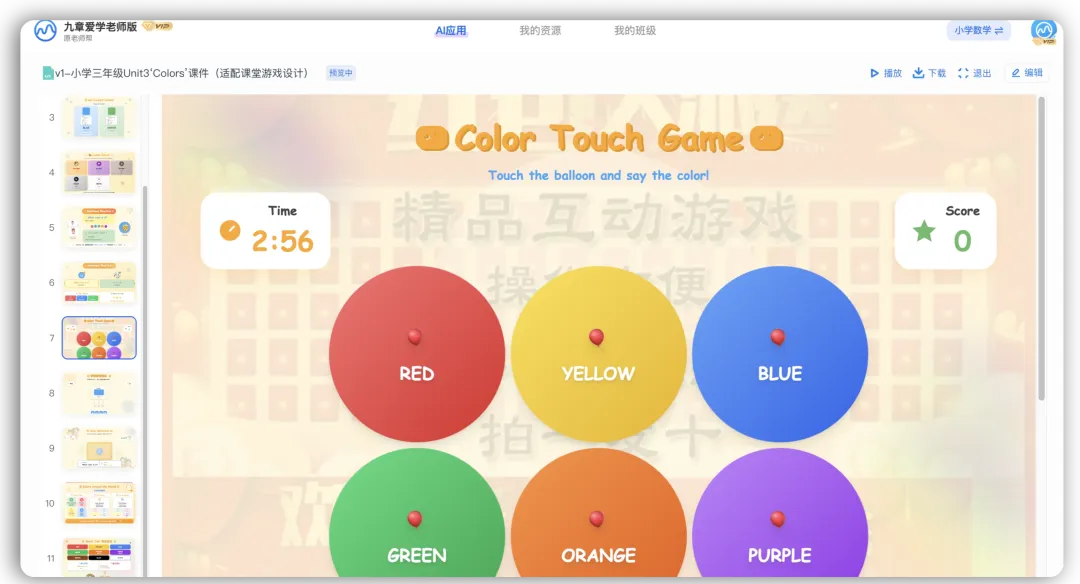Select slide 8 thumbnail
The width and height of the screenshot is (1080, 584).
point(99,393)
